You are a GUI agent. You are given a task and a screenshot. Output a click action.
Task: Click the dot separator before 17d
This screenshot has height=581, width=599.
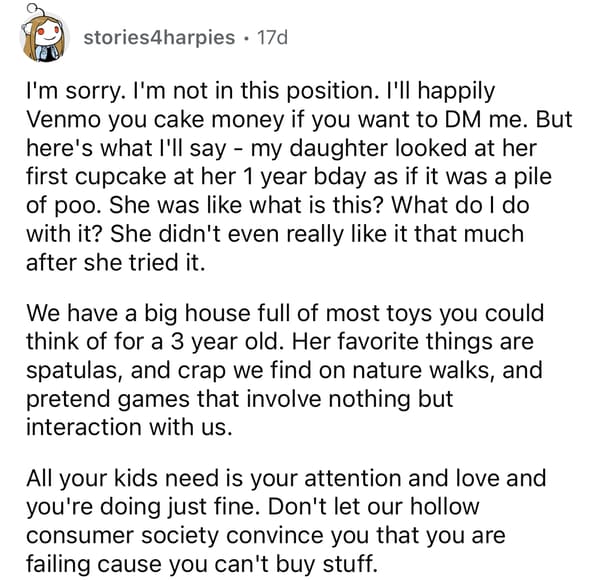246,38
